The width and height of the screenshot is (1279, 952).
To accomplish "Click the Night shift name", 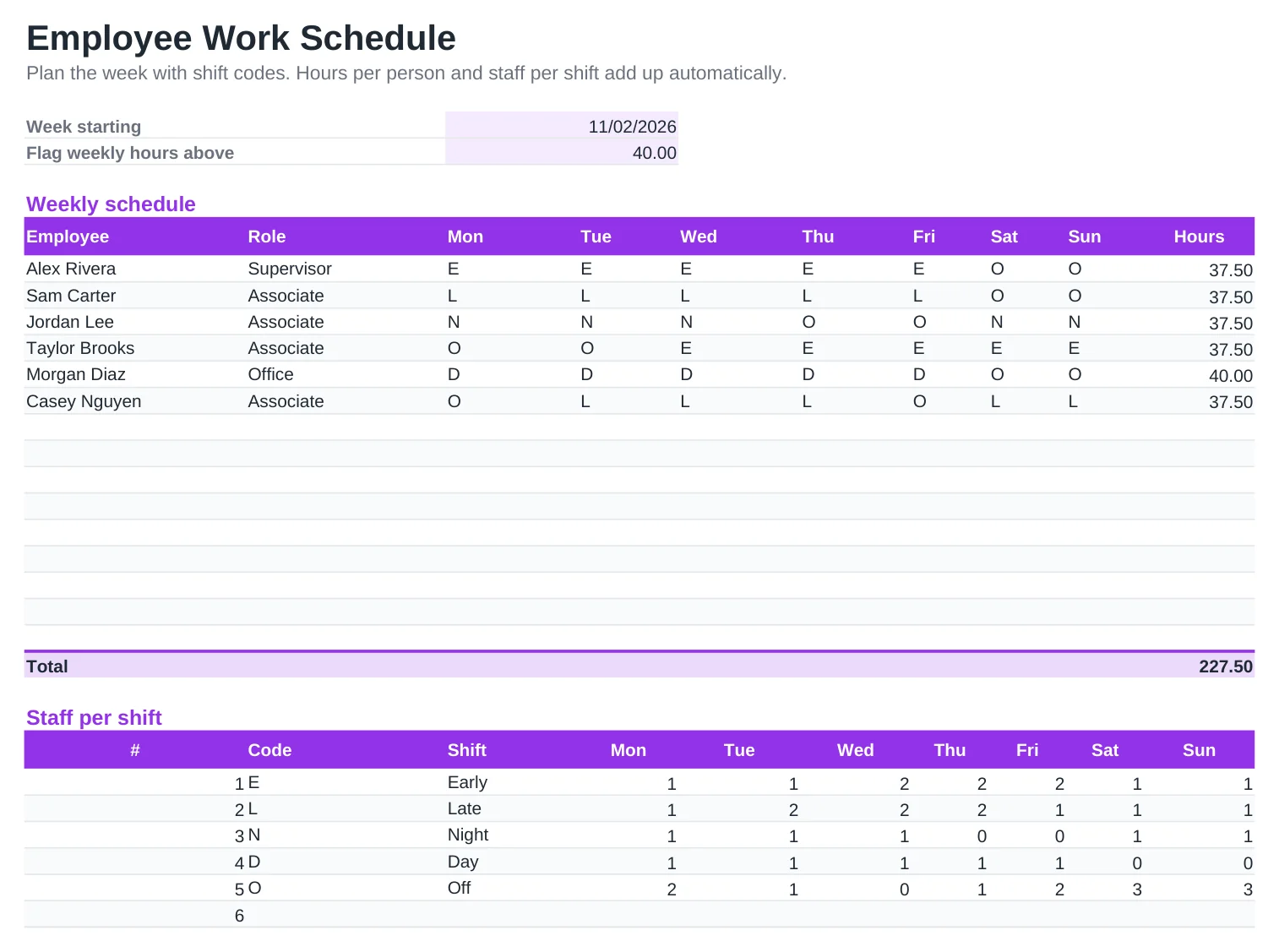I will [468, 835].
